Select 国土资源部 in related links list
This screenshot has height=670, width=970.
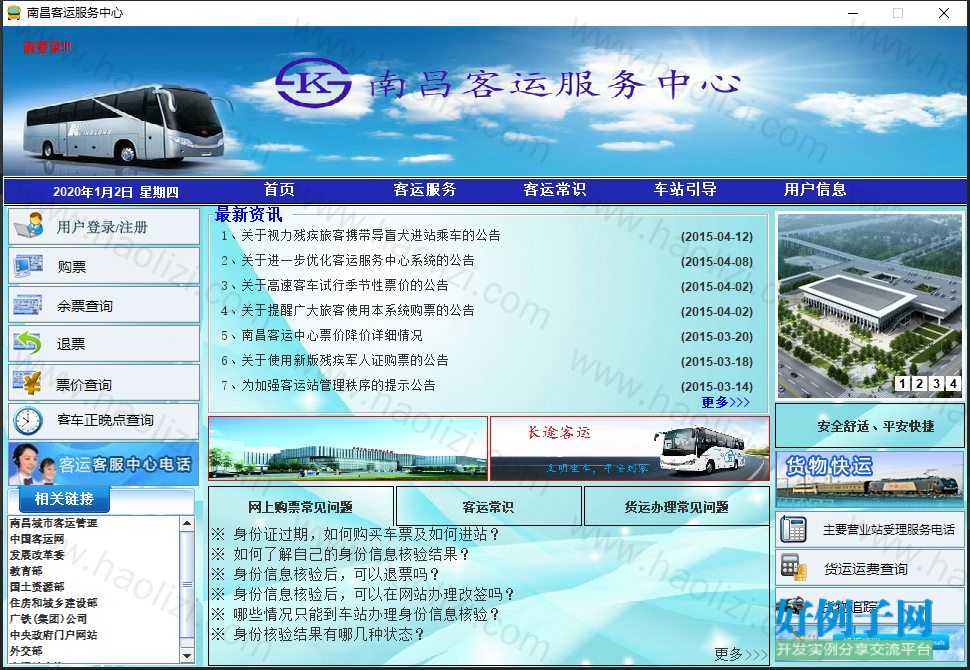pos(37,586)
